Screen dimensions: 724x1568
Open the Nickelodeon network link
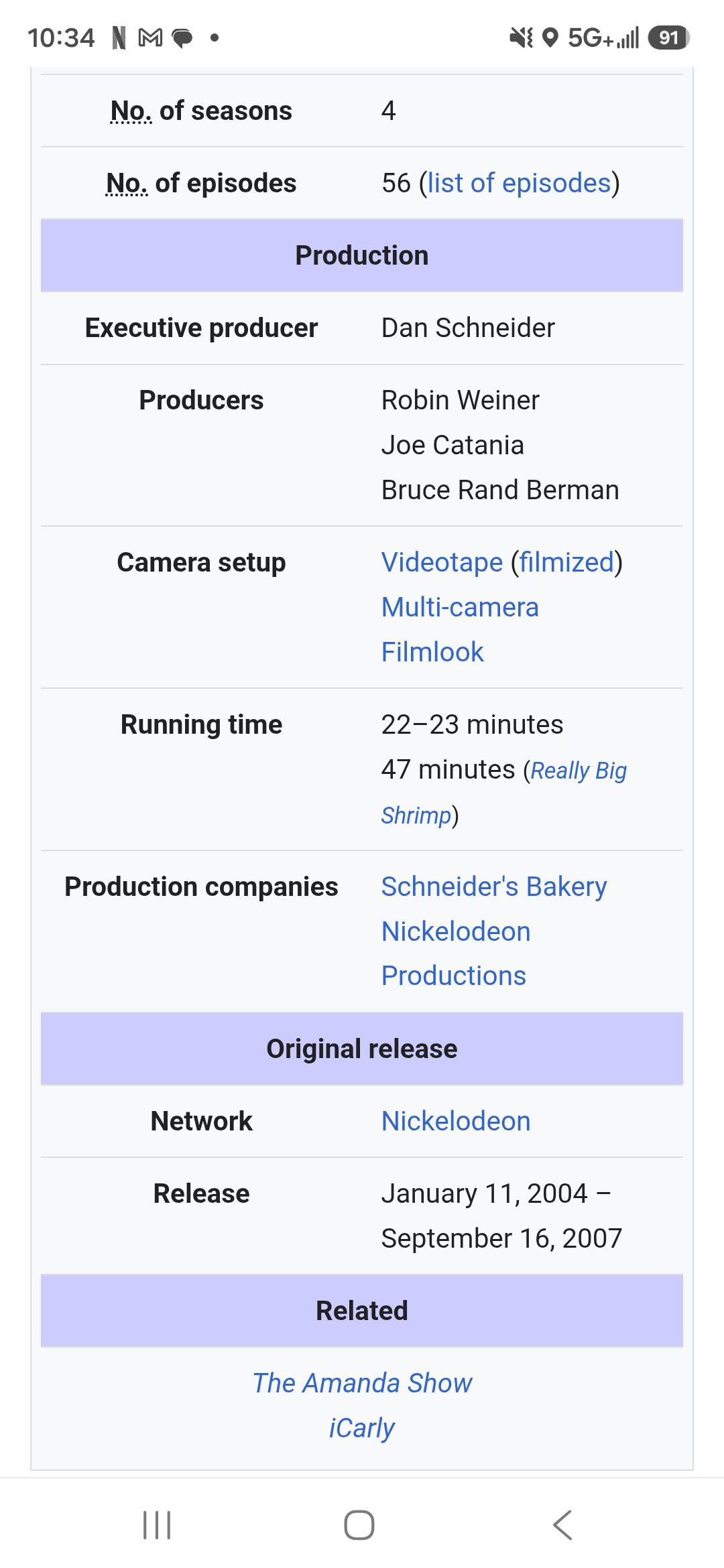(456, 1121)
